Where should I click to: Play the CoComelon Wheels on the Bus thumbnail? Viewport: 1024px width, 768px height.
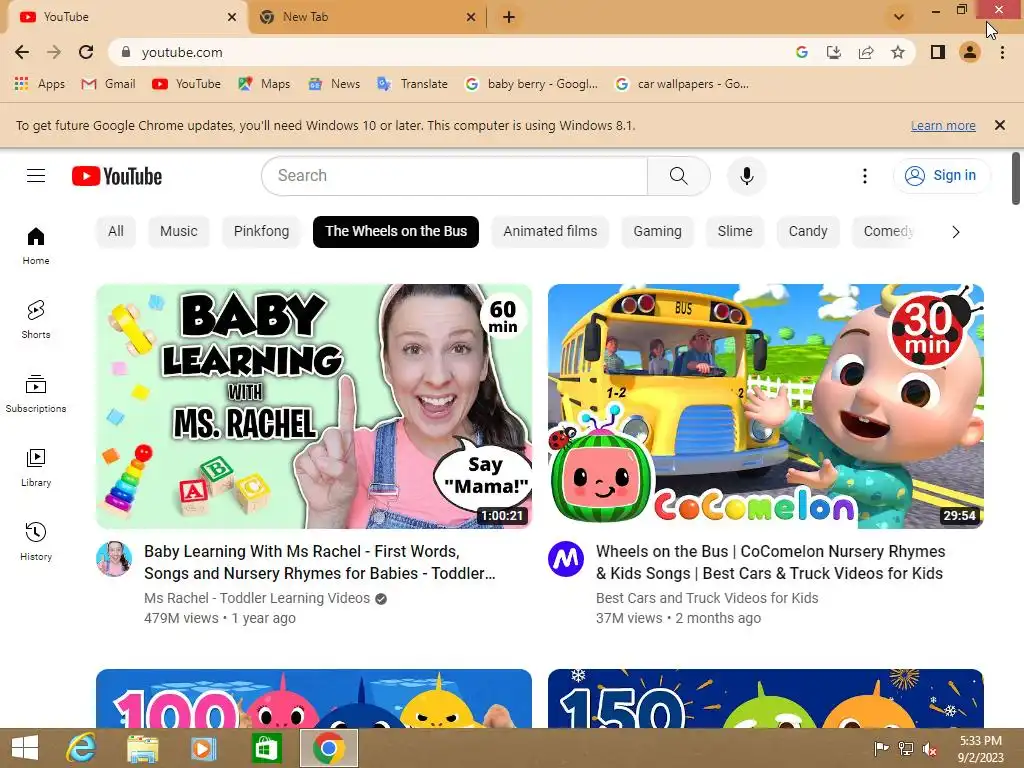[765, 406]
